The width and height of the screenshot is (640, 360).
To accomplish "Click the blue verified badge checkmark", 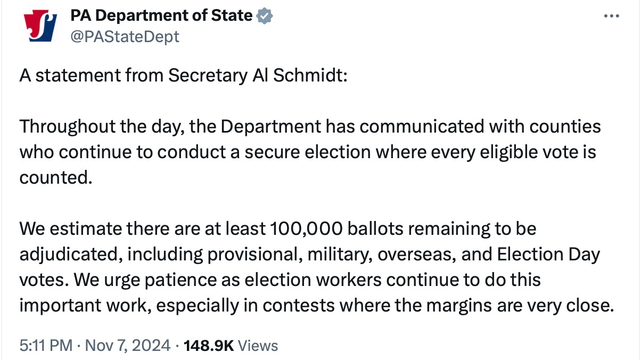I will coord(264,16).
